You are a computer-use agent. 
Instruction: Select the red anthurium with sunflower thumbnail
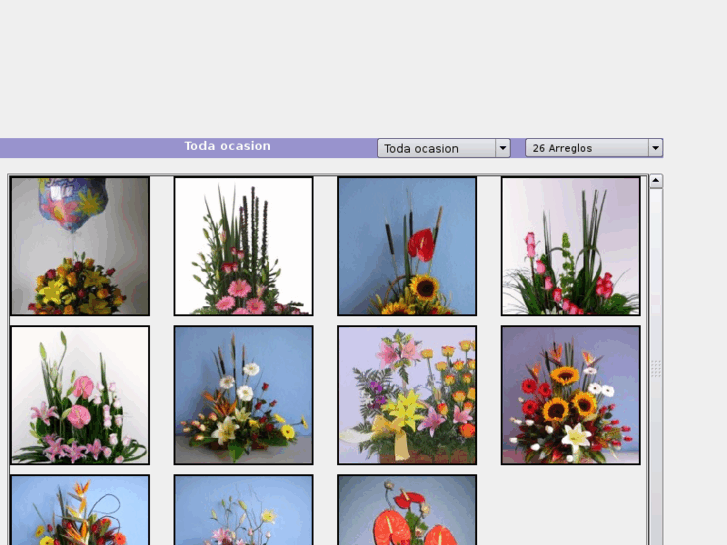[407, 246]
